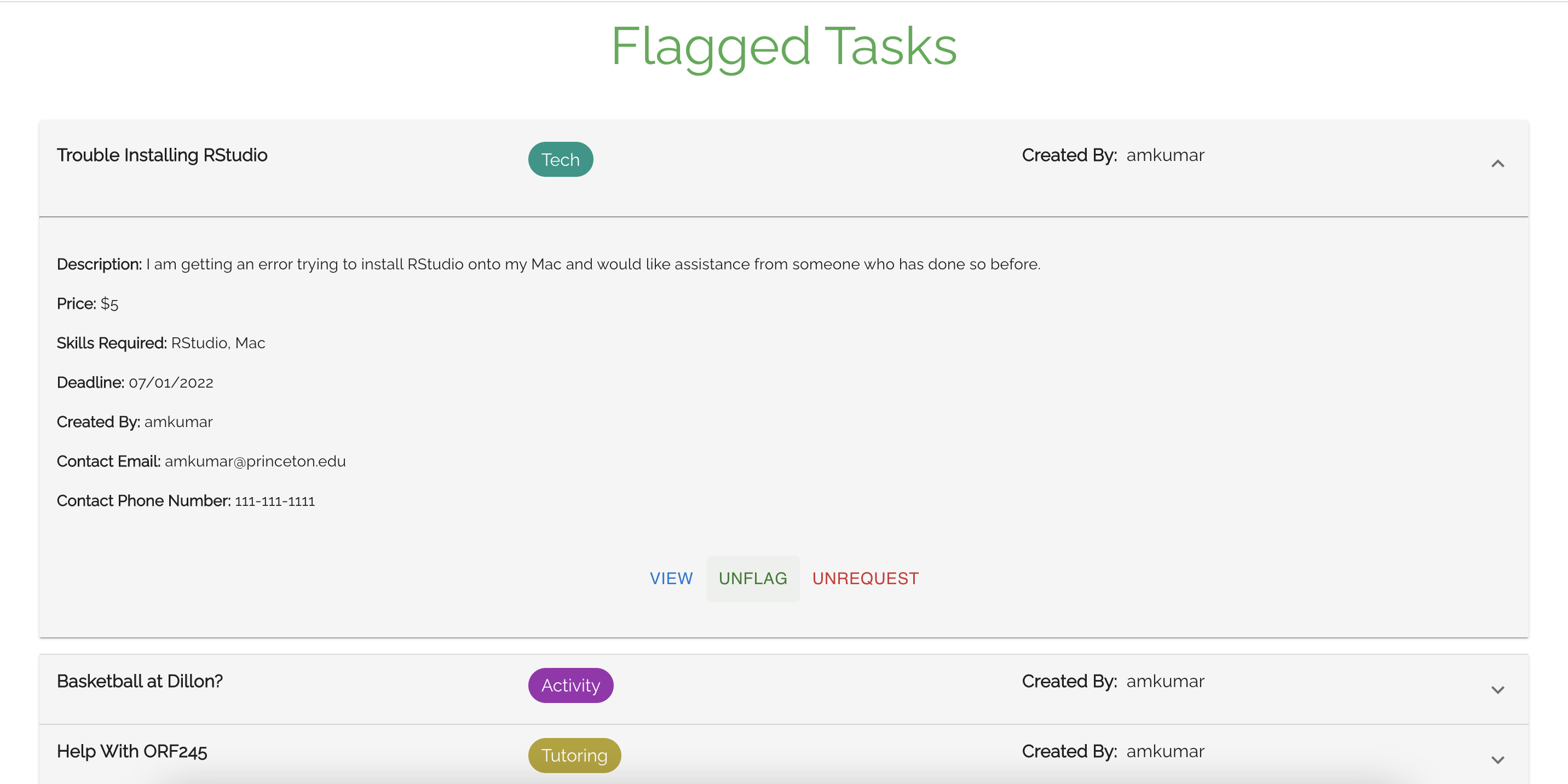Click the contact phone number 111-111-1111

274,501
